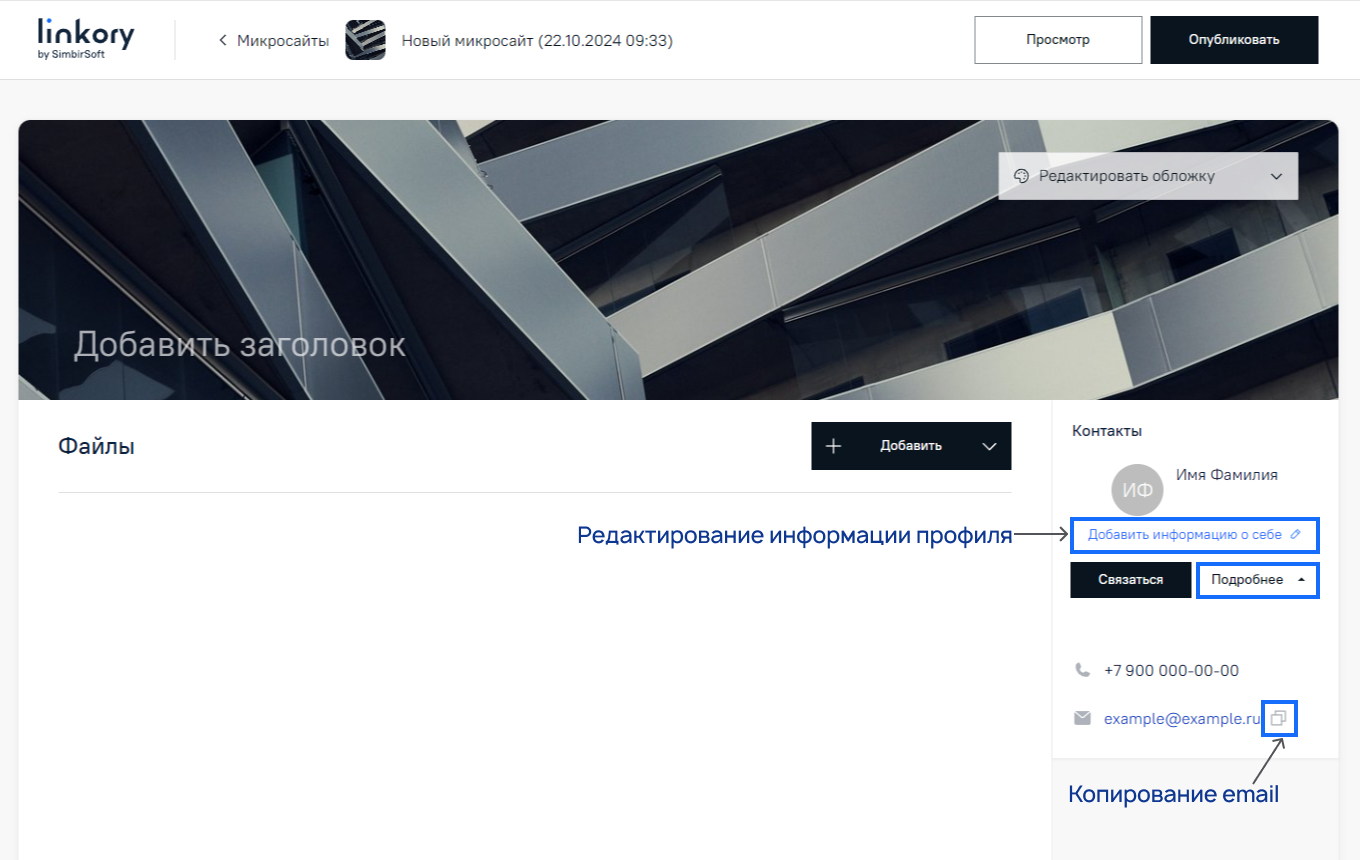The image size is (1365, 860).
Task: Collapse the Подробнее contact details
Action: (1257, 580)
